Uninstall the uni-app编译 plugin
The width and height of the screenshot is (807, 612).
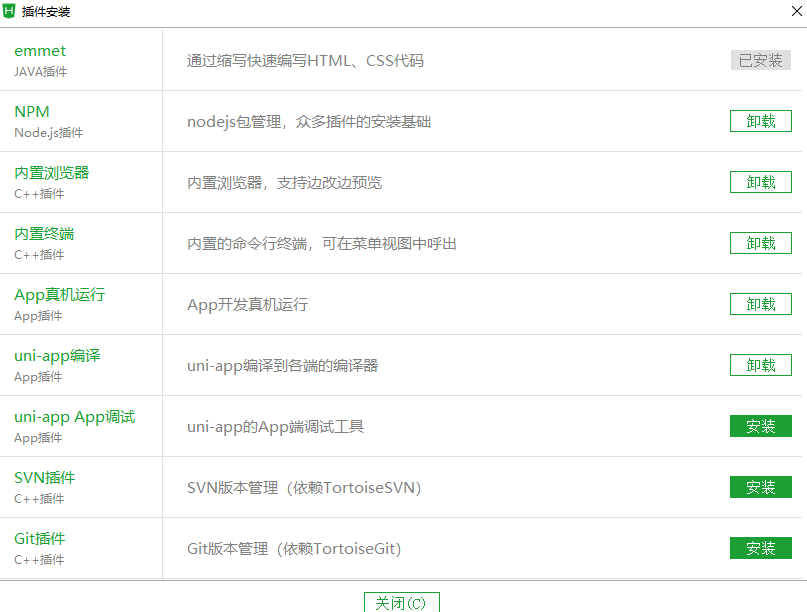pyautogui.click(x=761, y=365)
